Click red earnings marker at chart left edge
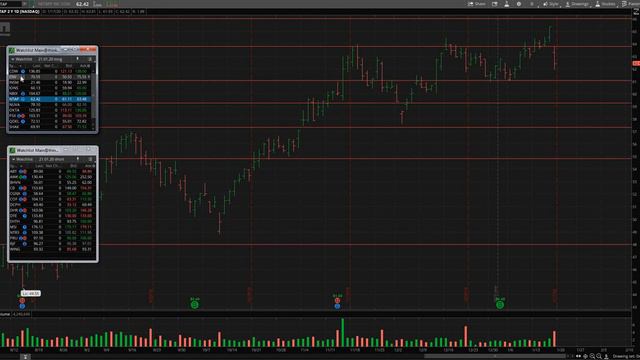Image resolution: width=640 pixels, height=360 pixels. [22, 301]
